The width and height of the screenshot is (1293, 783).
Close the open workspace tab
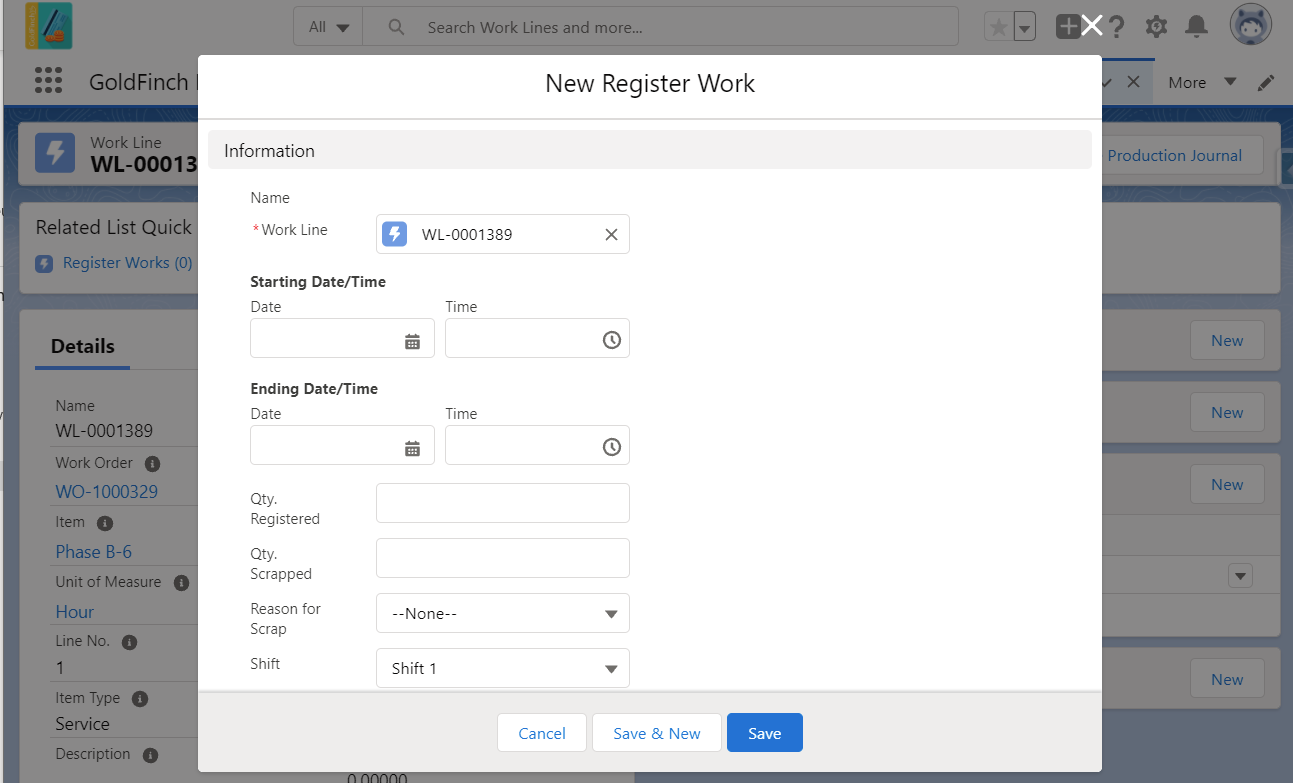pos(1133,82)
